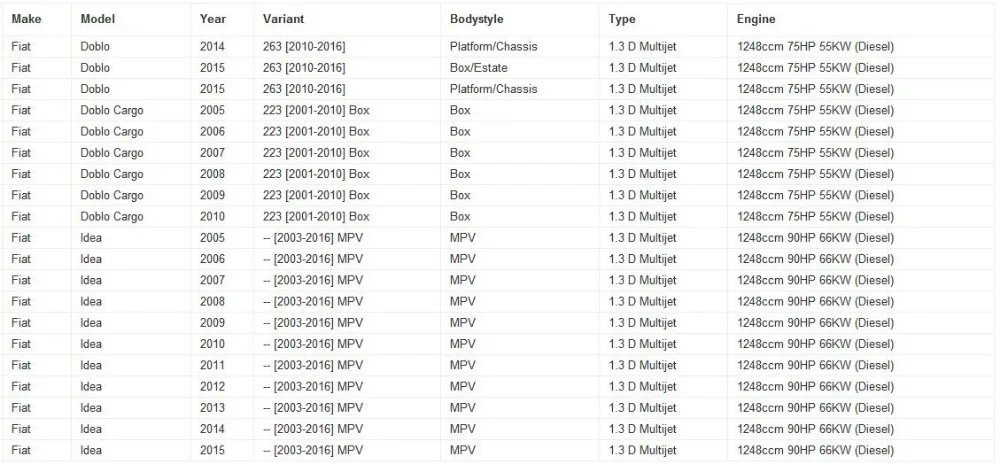Click the 2015 Doblo Platform/Chassis bodystyle cell
This screenshot has width=1000, height=464.
click(494, 89)
